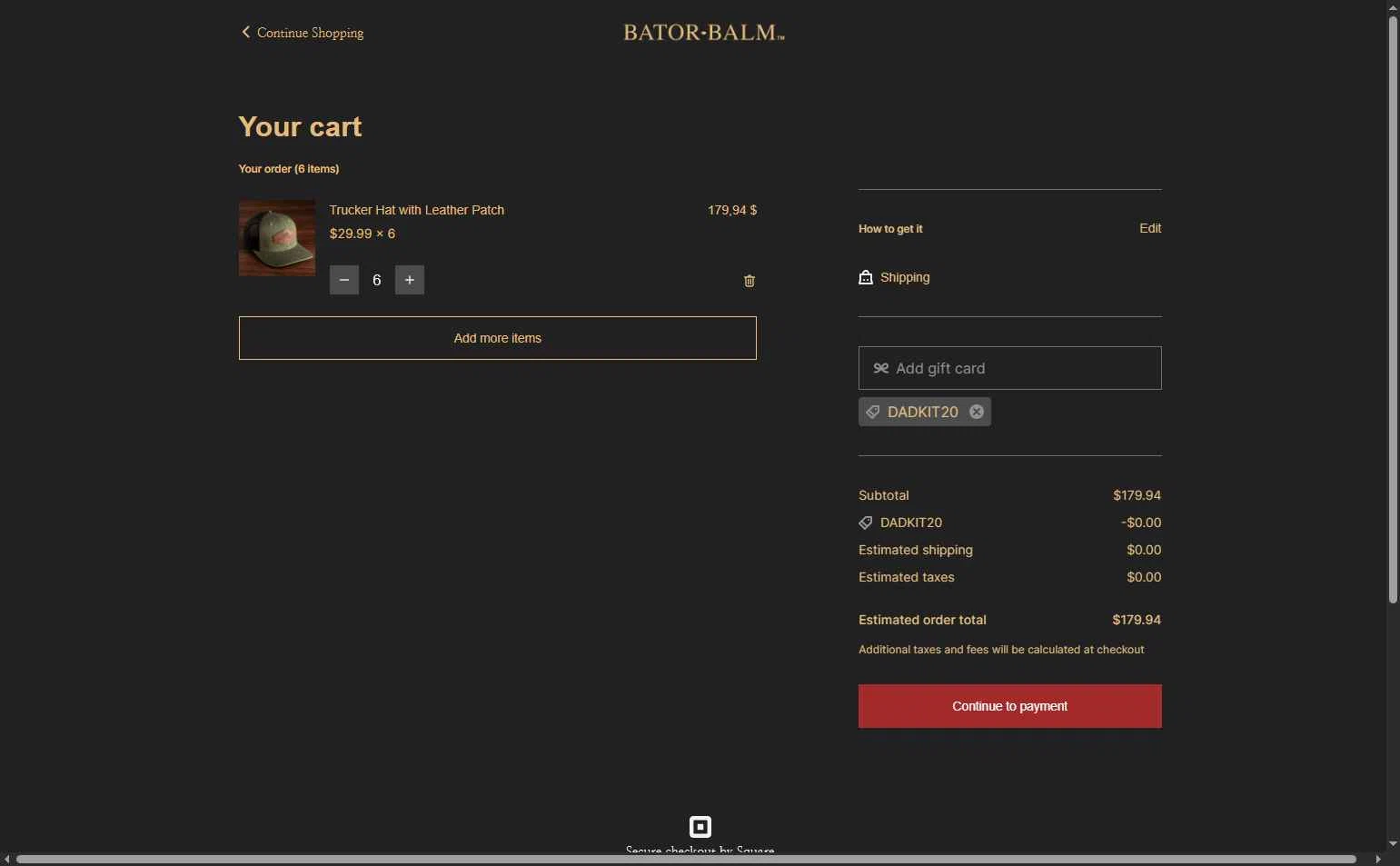Select the $29.99 × 6 unit price text
Viewport: 1400px width, 866px height.
tap(362, 234)
